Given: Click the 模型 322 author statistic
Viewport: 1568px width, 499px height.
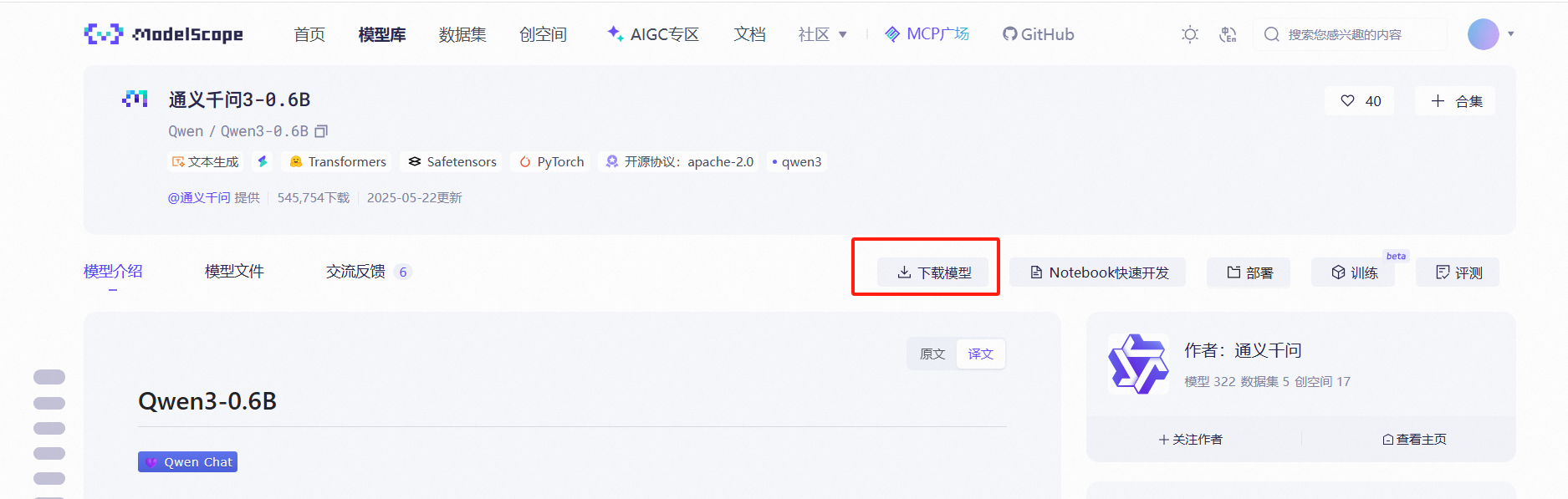Looking at the screenshot, I should coord(1210,382).
